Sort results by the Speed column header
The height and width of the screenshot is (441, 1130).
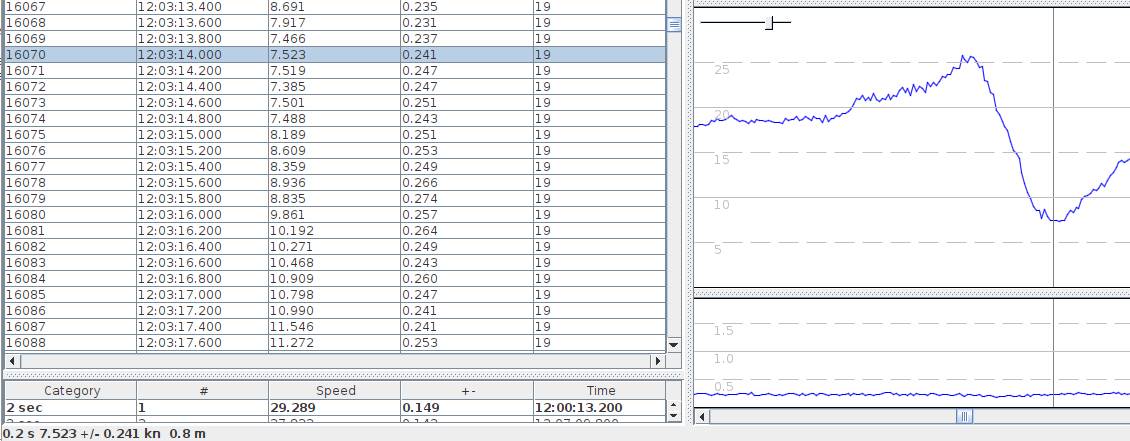[335, 391]
